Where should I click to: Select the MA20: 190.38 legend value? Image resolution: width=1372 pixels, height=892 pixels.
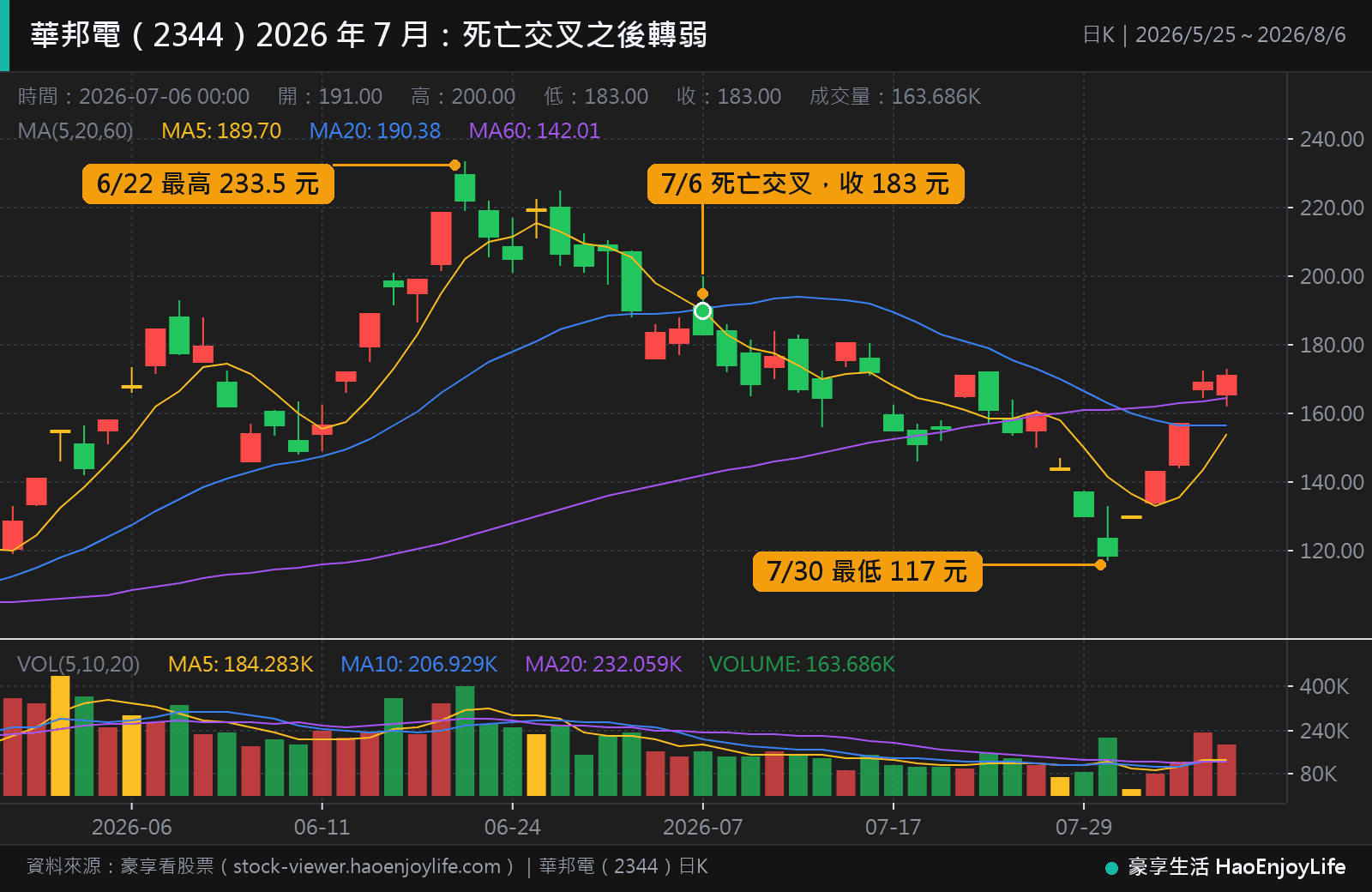375,131
